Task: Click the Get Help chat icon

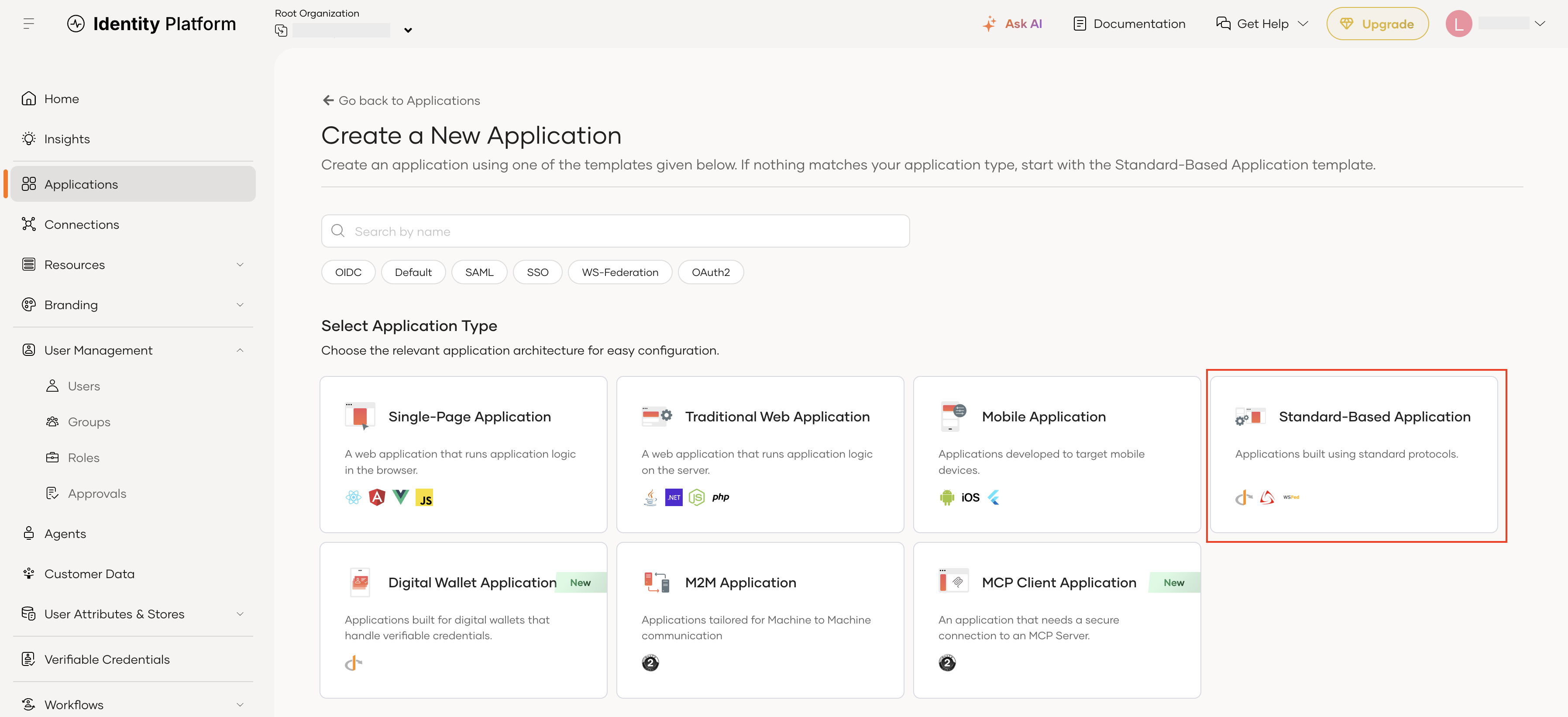Action: pyautogui.click(x=1223, y=24)
